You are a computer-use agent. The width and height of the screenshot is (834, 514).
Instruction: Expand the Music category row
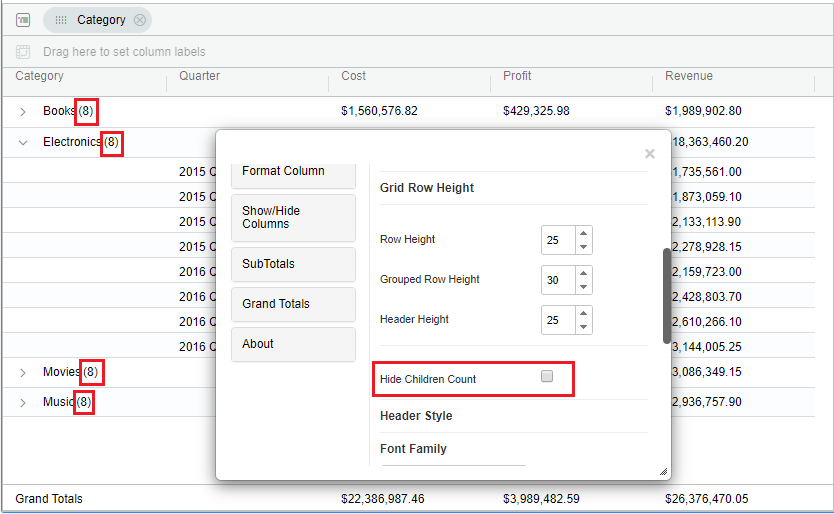click(x=23, y=403)
